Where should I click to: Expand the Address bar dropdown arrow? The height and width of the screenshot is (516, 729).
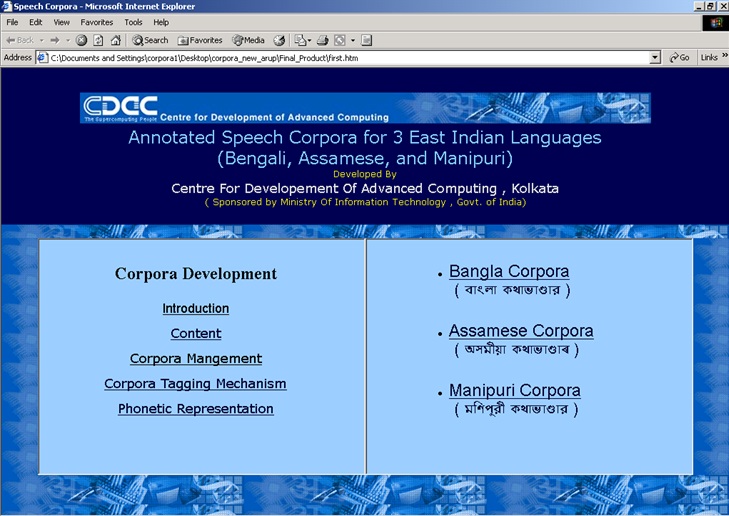pyautogui.click(x=655, y=58)
